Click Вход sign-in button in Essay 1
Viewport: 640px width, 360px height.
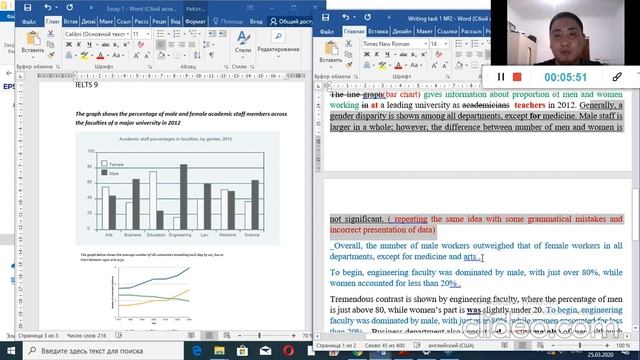(256, 21)
